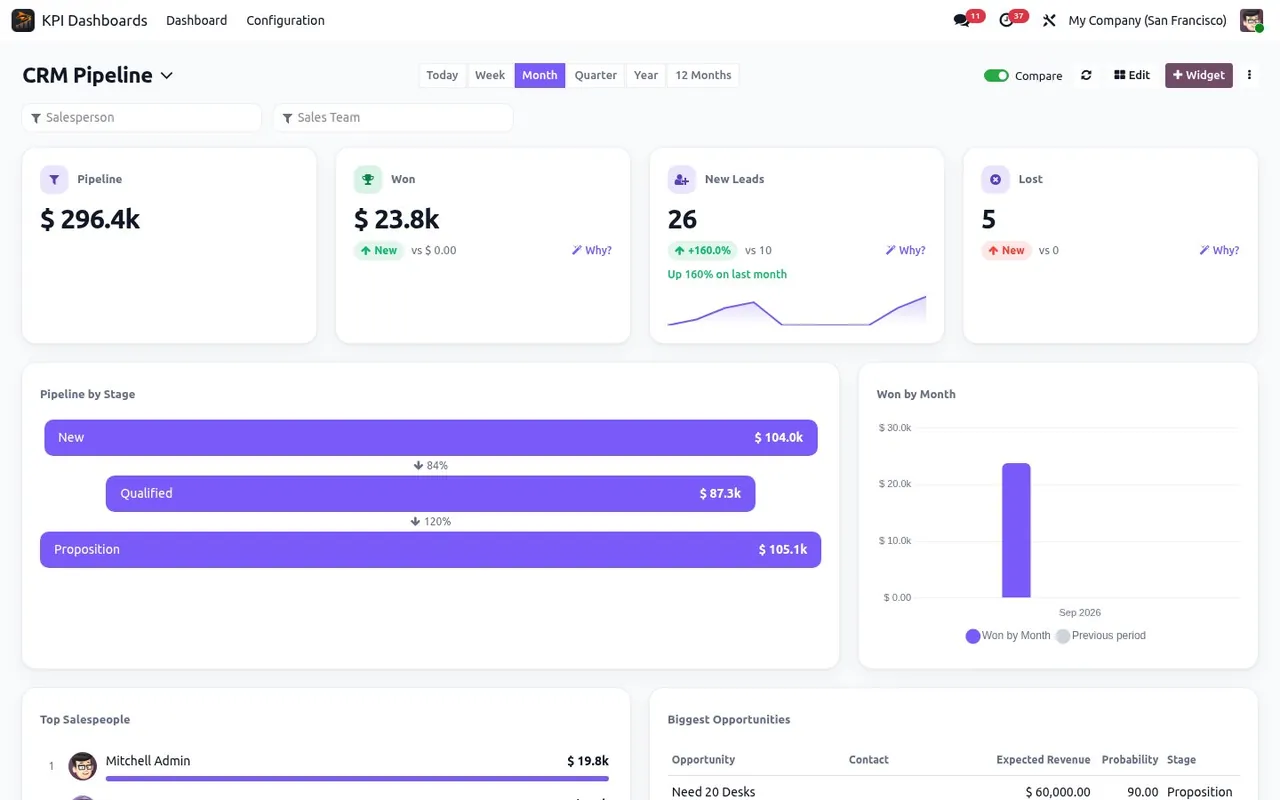The width and height of the screenshot is (1280, 800).
Task: Click the KPI Dashboards title
Action: tap(94, 20)
